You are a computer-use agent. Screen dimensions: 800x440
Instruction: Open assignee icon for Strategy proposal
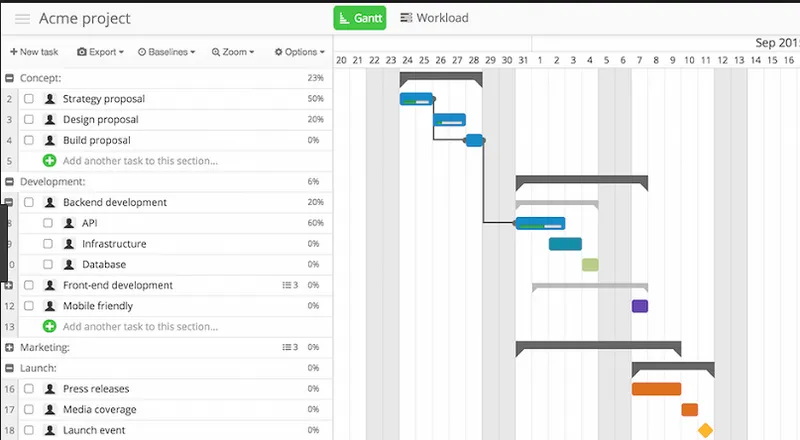pyautogui.click(x=49, y=99)
